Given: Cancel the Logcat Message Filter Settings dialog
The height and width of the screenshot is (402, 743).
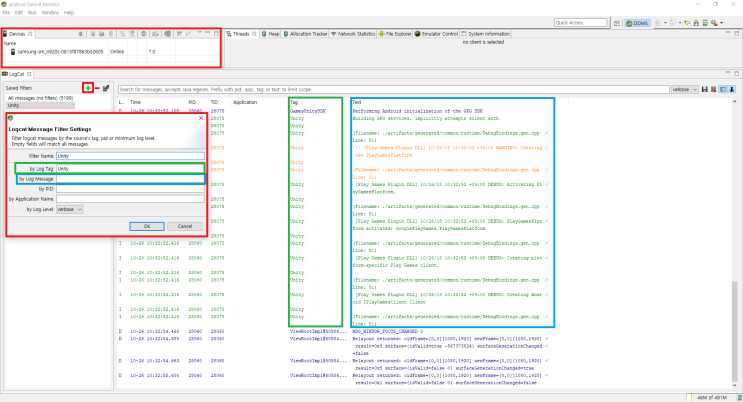Looking at the screenshot, I should [185, 226].
